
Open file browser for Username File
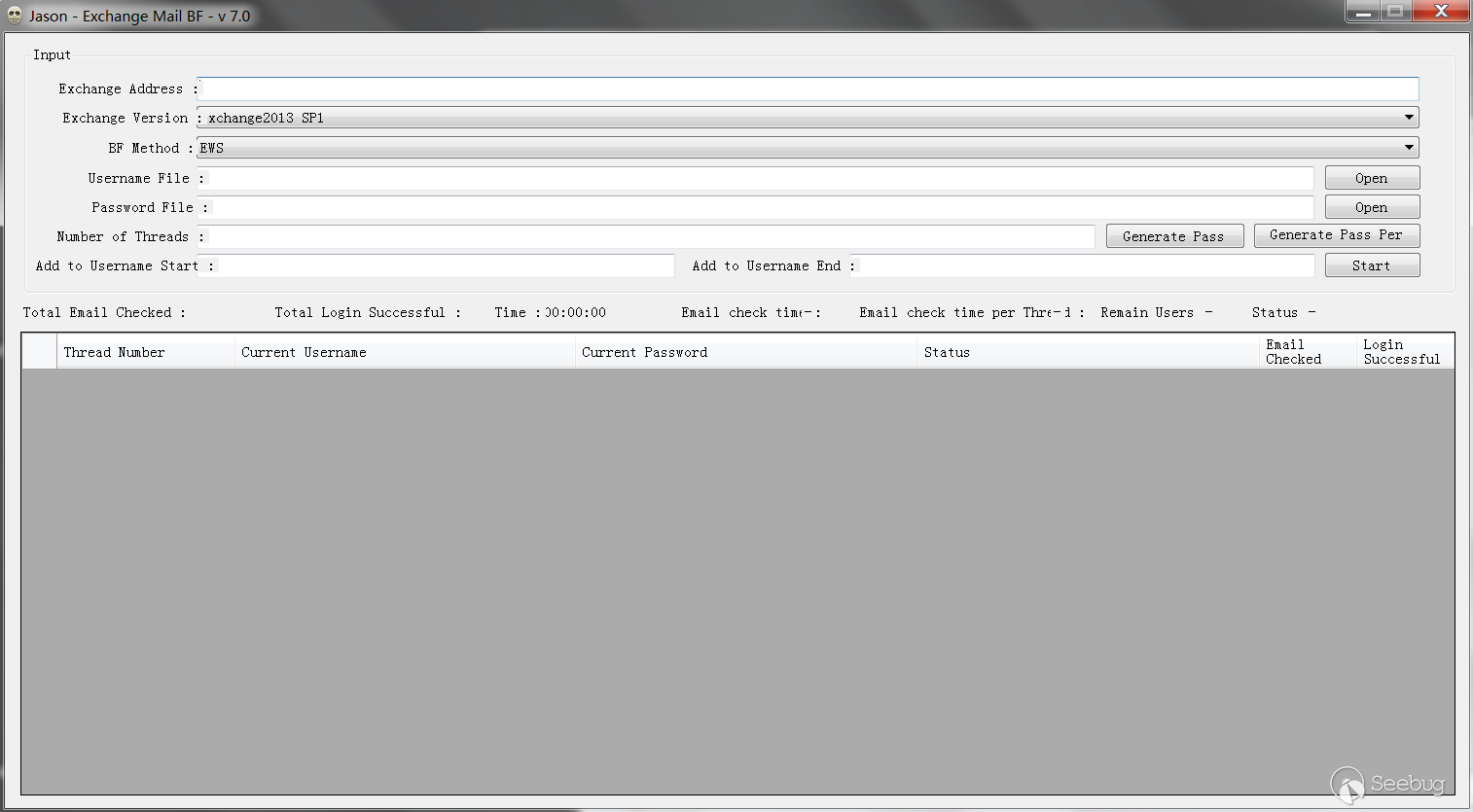[1372, 178]
